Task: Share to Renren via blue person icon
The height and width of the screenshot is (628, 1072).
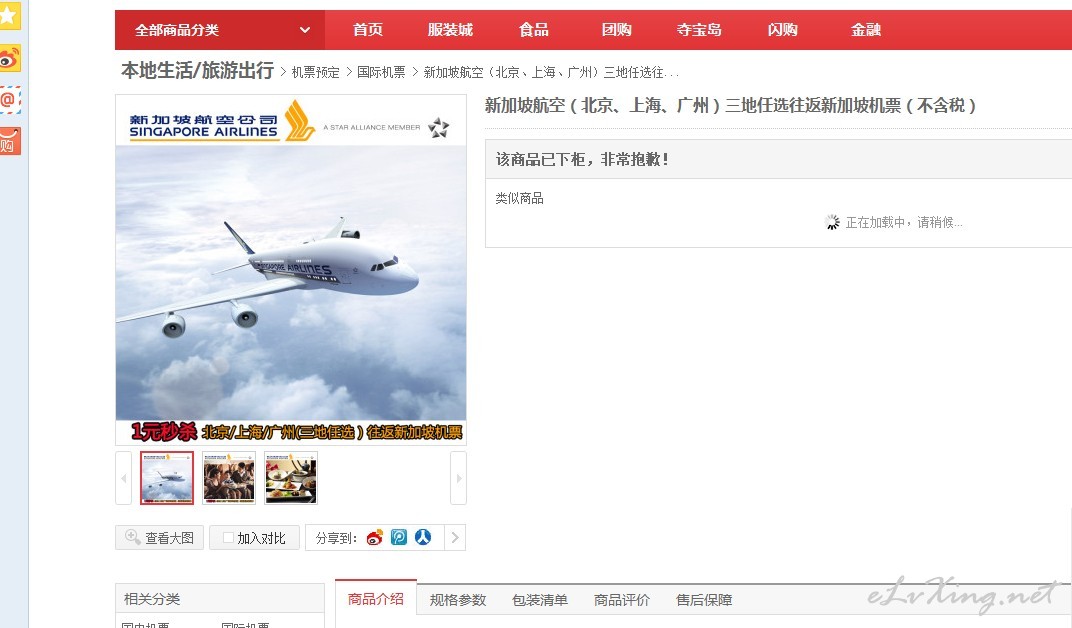Action: (423, 538)
